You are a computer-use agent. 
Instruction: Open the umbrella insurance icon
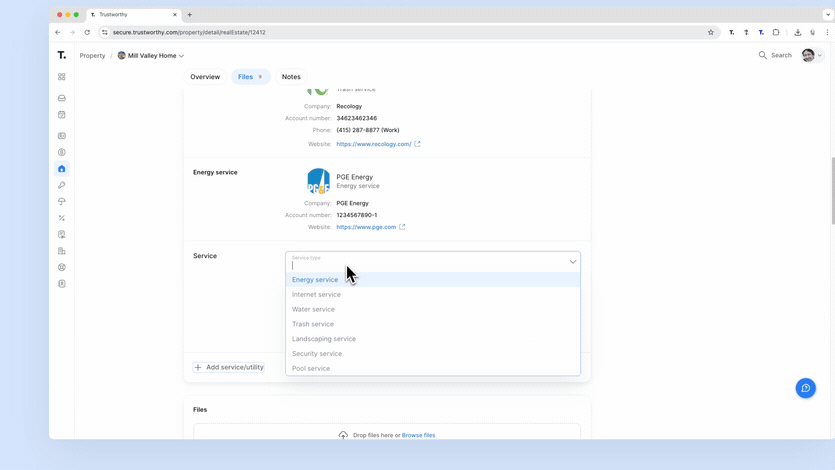(x=62, y=202)
